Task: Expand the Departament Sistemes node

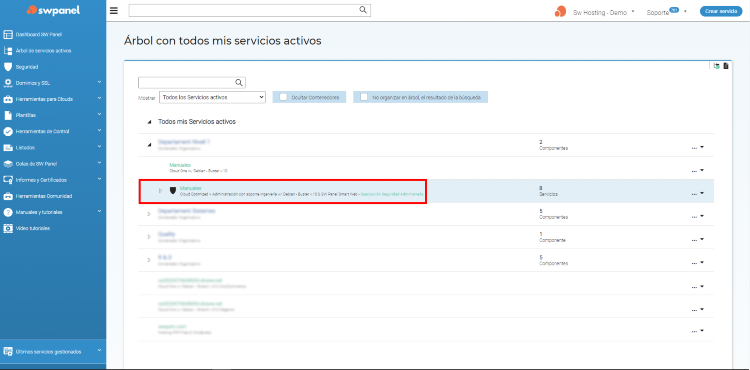Action: point(150,214)
